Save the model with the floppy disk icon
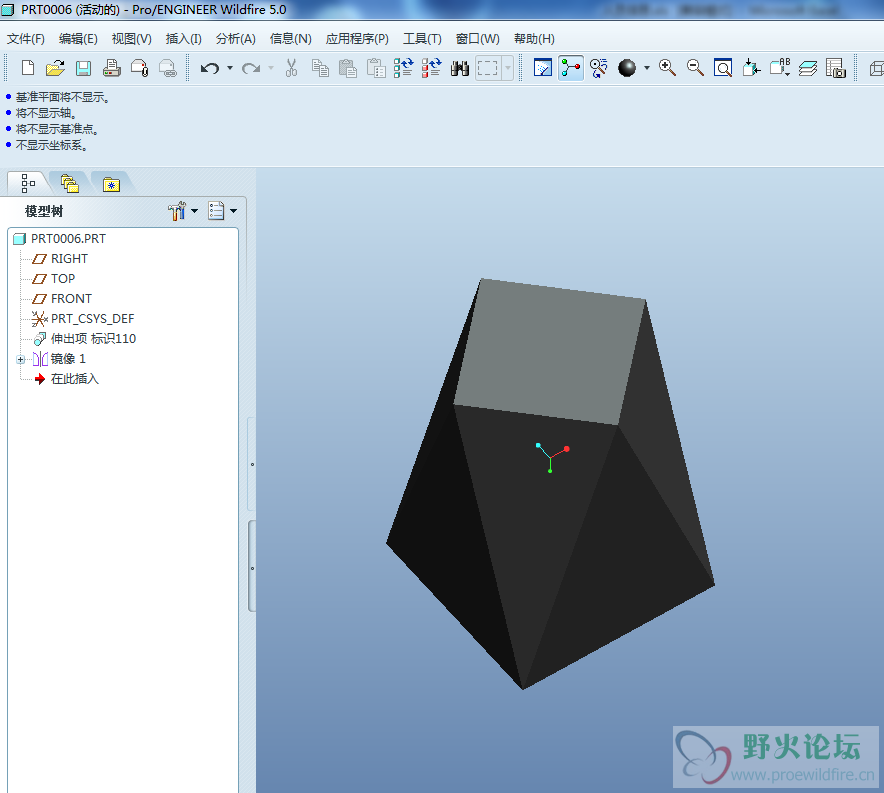884x793 pixels. [x=83, y=68]
